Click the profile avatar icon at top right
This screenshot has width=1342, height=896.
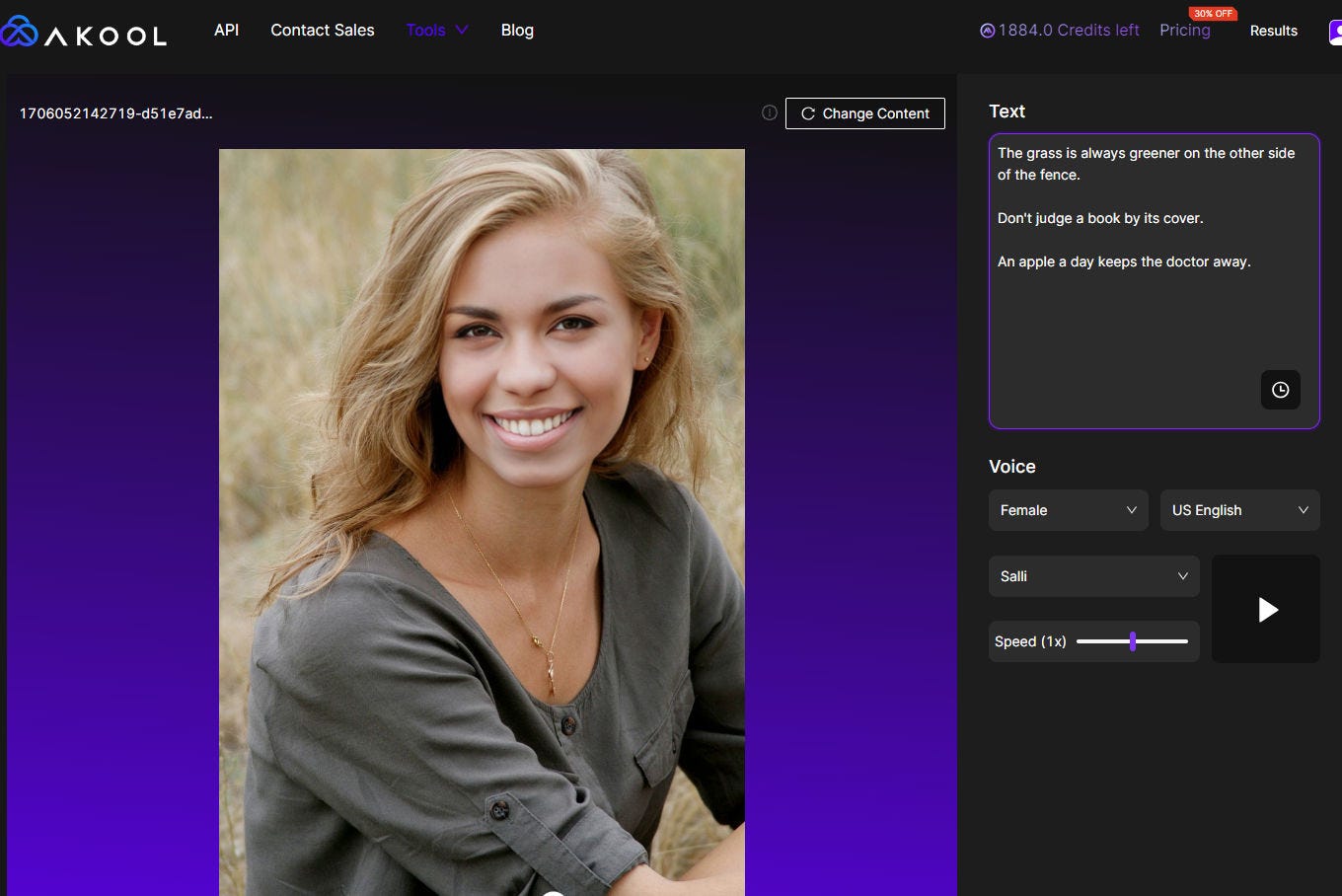click(x=1336, y=32)
